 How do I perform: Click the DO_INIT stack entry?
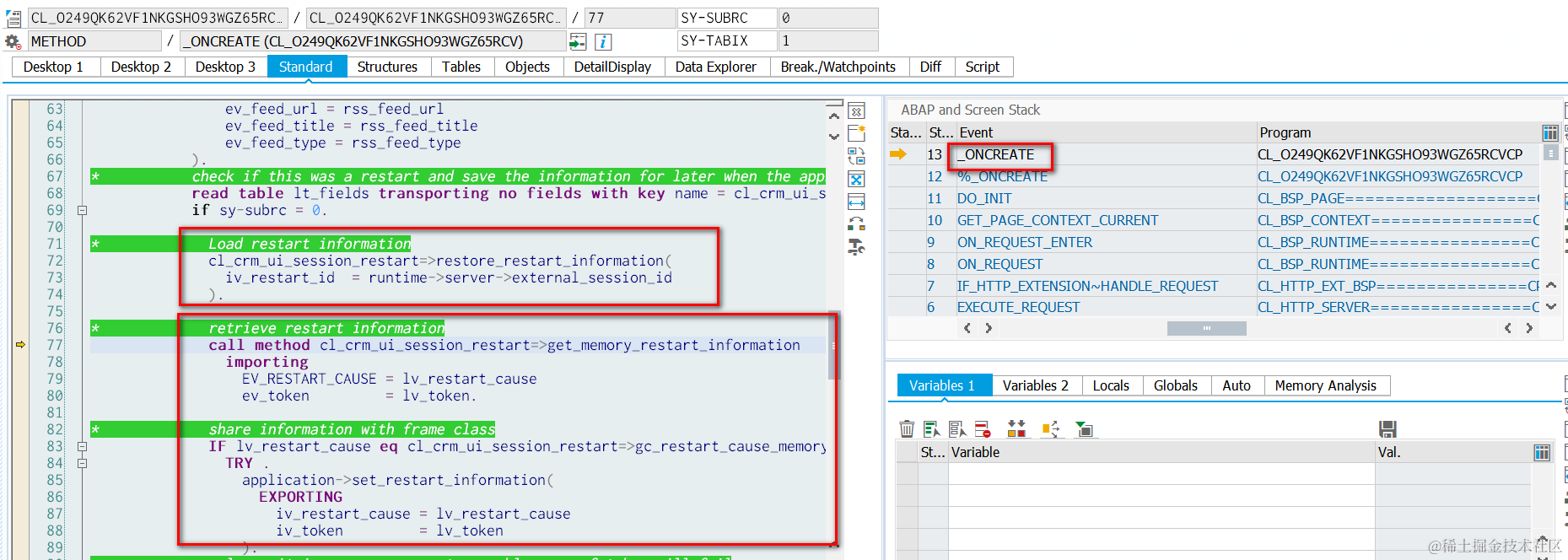(x=984, y=198)
